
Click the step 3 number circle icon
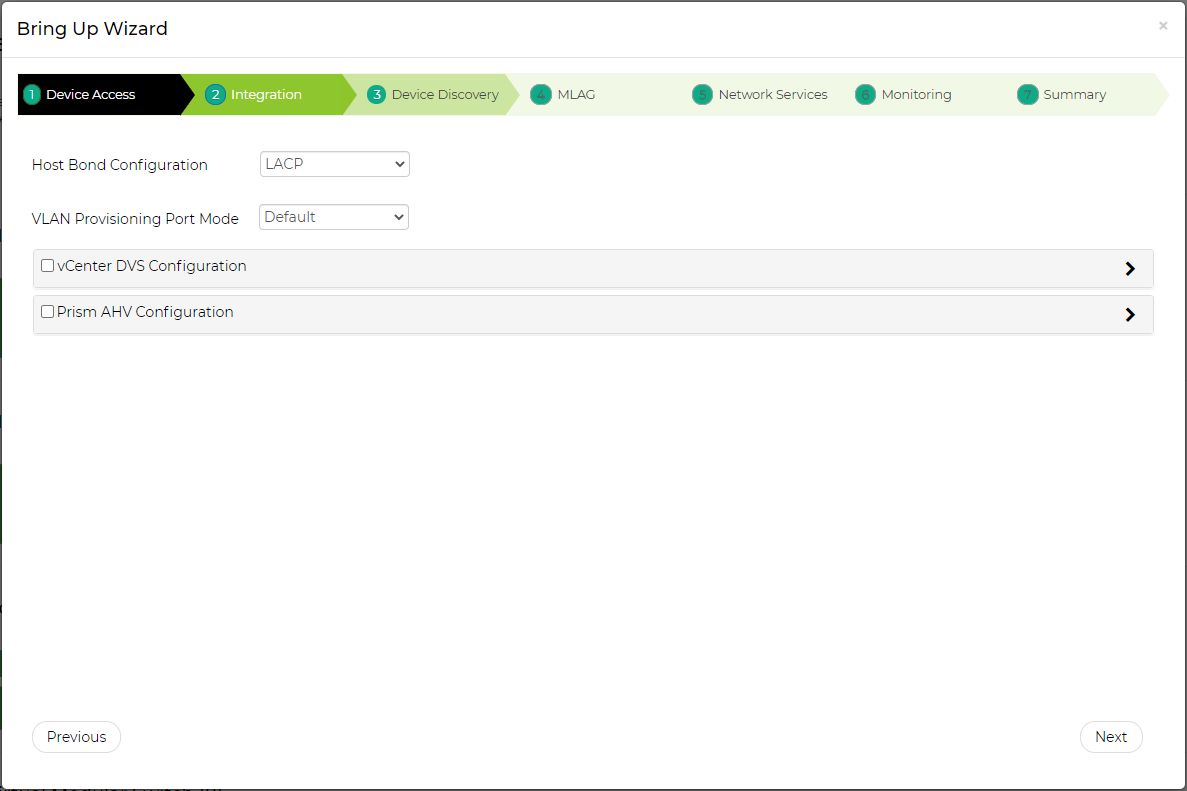pos(376,95)
